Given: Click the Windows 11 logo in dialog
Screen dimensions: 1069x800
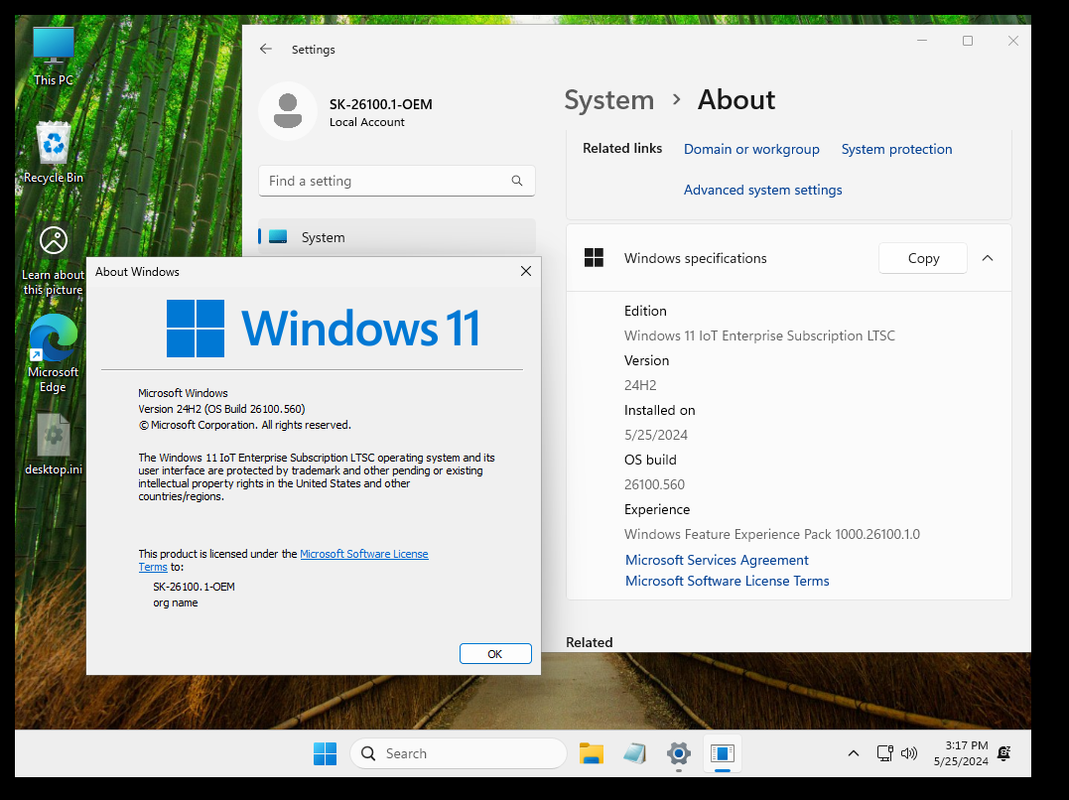Looking at the screenshot, I should [x=323, y=329].
